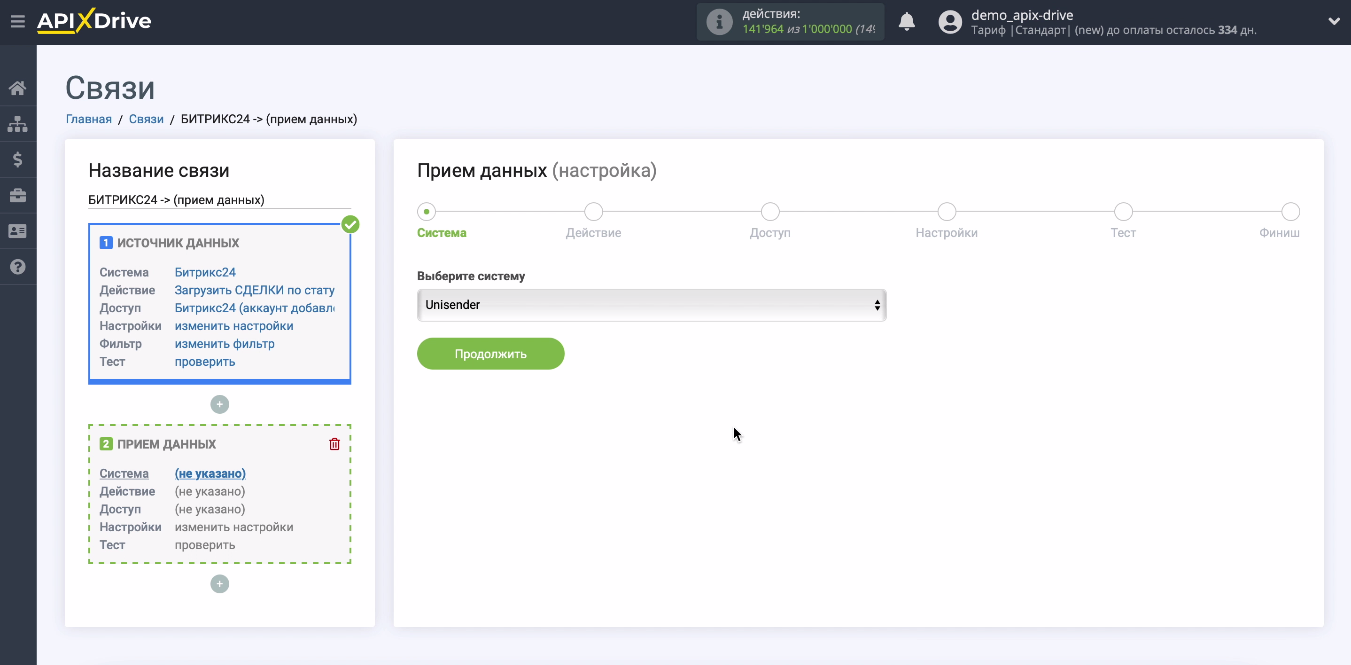Select the Тест step circle
Image resolution: width=1351 pixels, height=665 pixels.
[1123, 211]
